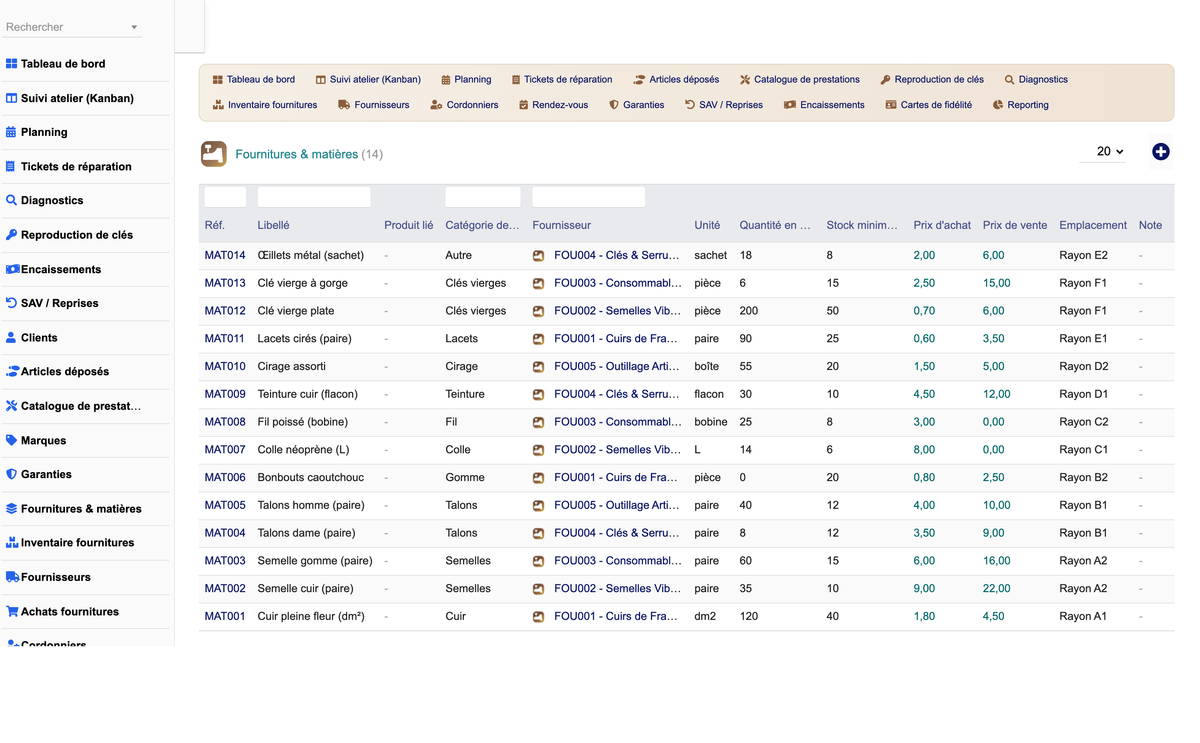Image resolution: width=1200 pixels, height=743 pixels.
Task: Click the Marques tag icon in sidebar
Action: point(12,440)
